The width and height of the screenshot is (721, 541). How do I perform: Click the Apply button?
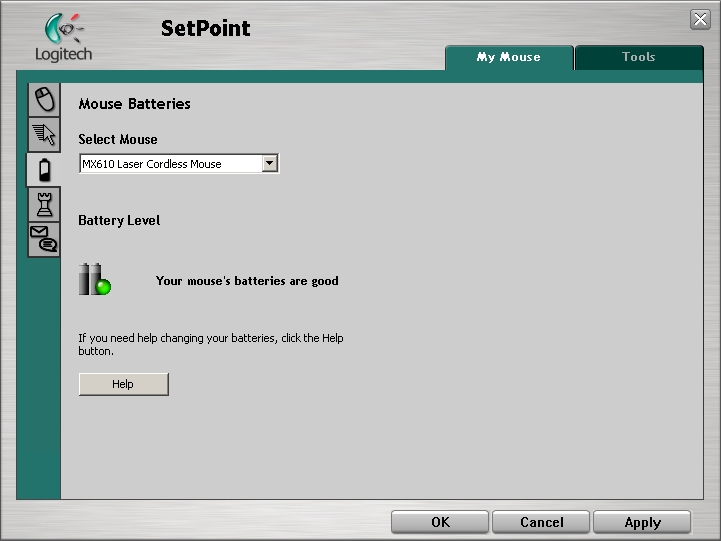(642, 522)
